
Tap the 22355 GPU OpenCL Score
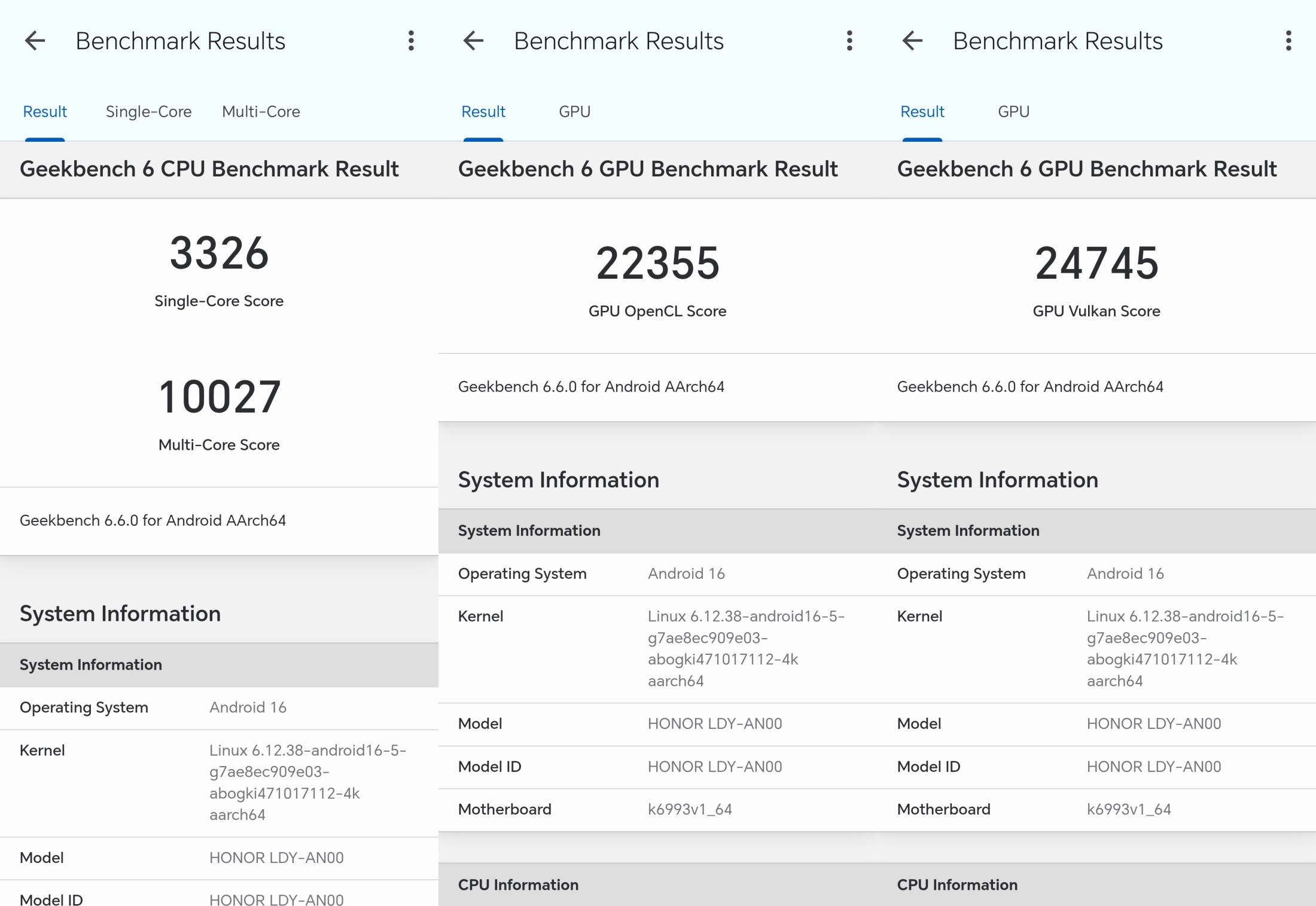click(657, 264)
